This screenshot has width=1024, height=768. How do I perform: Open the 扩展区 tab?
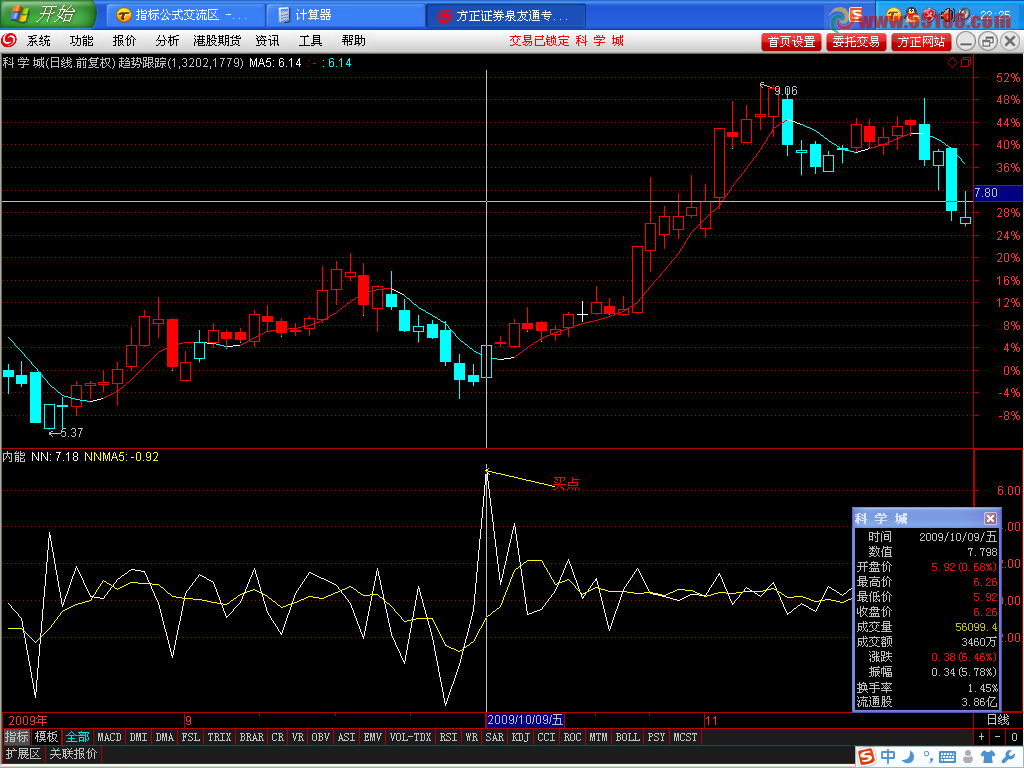tap(23, 754)
